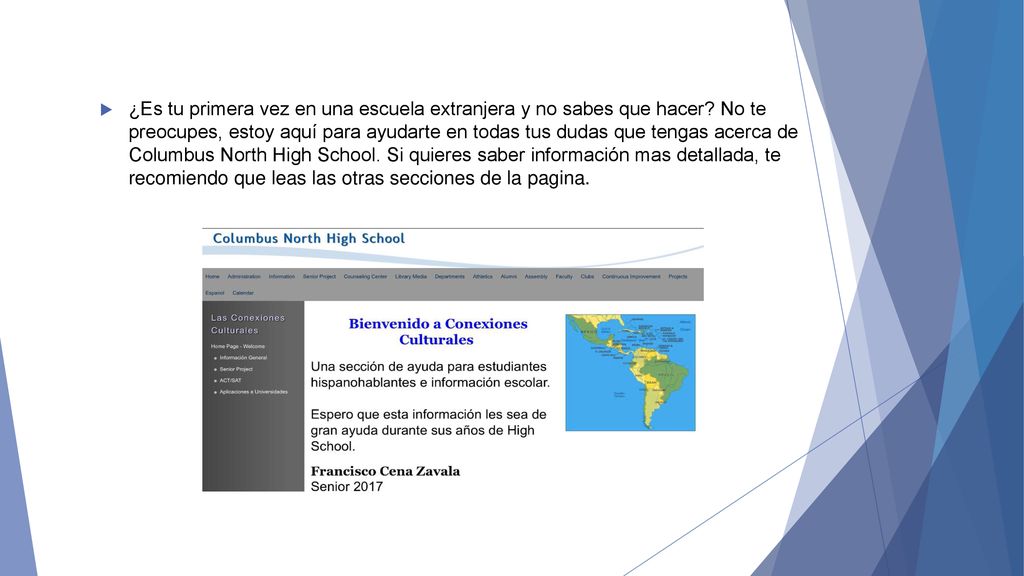
Task: Switch to the Espanol section
Action: (x=215, y=293)
